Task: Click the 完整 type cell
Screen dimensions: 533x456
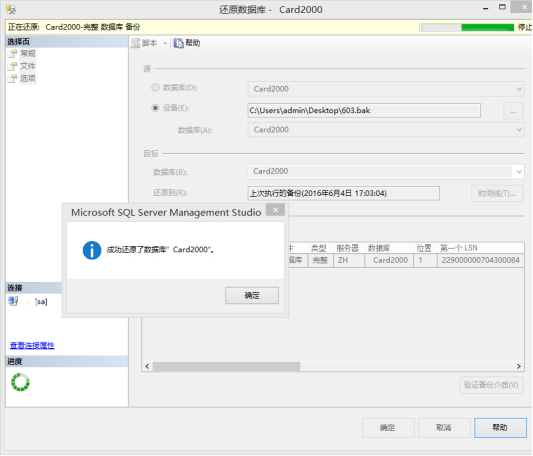Action: pyautogui.click(x=320, y=260)
